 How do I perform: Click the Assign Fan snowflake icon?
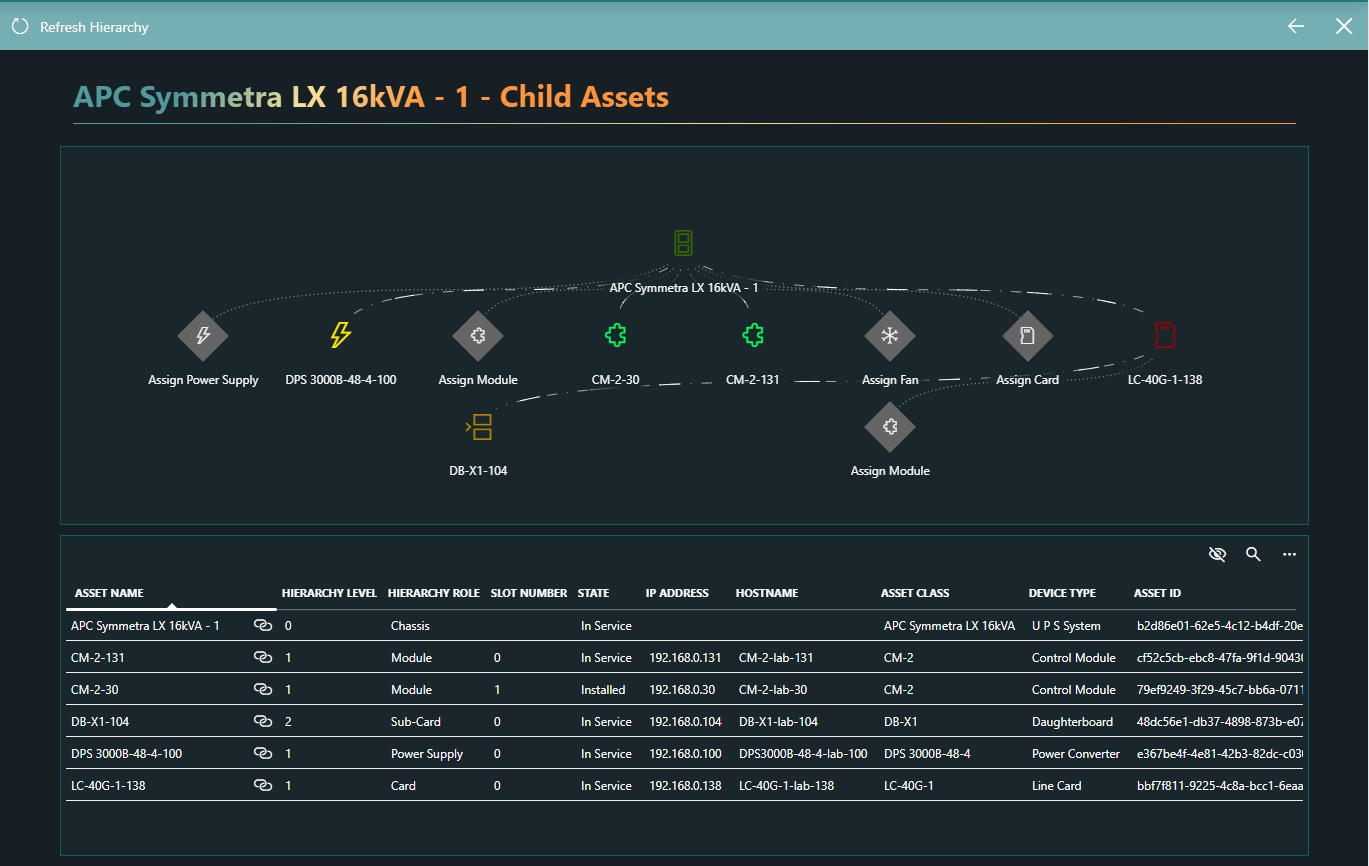[890, 336]
